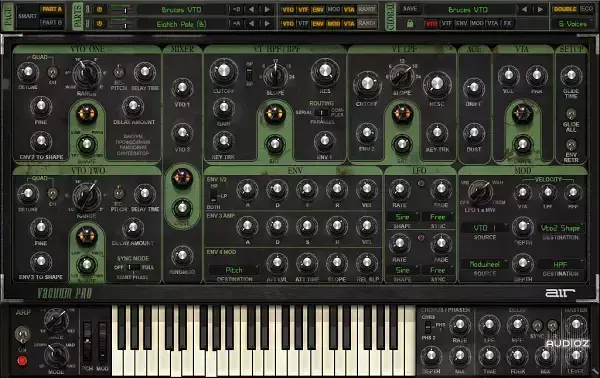
Task: Click the VTO ONE vacuum tube shape lamp
Action: [86, 113]
